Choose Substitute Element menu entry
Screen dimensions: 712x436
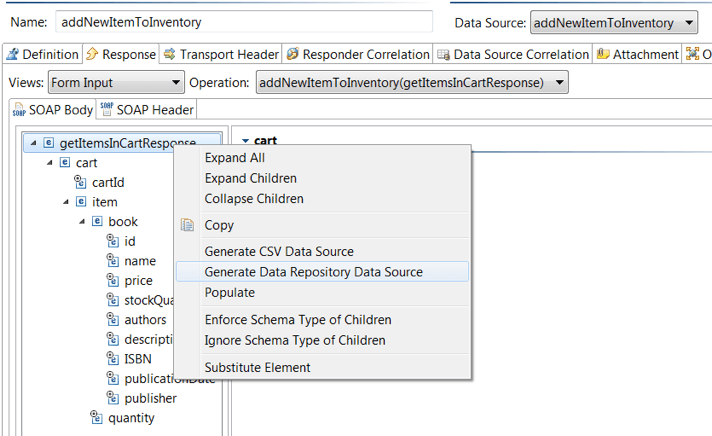(323, 367)
